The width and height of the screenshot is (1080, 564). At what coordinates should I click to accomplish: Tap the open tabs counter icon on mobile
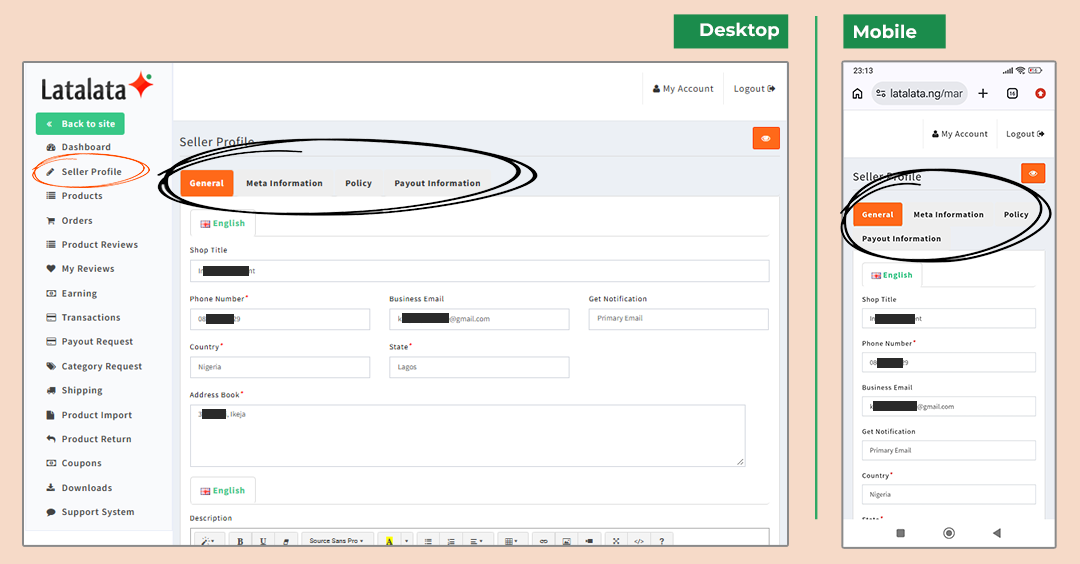point(1012,94)
